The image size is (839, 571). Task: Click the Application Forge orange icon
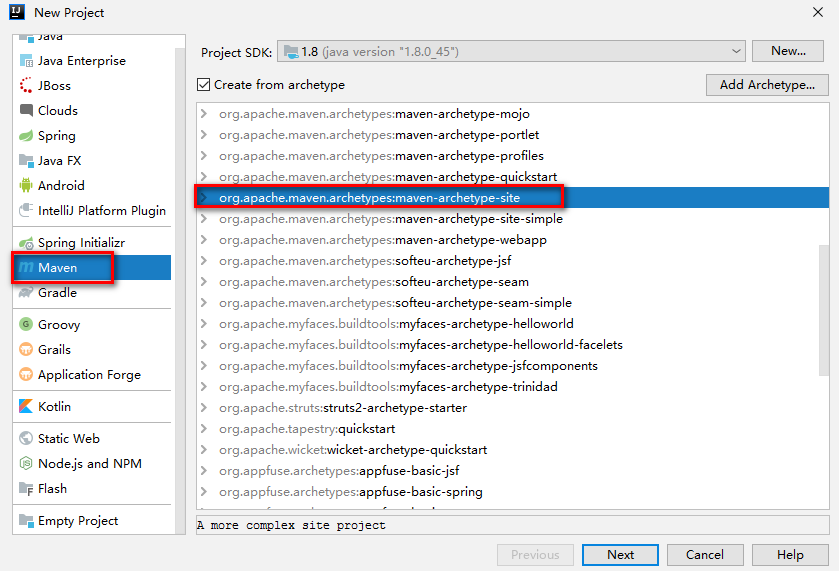pos(26,374)
